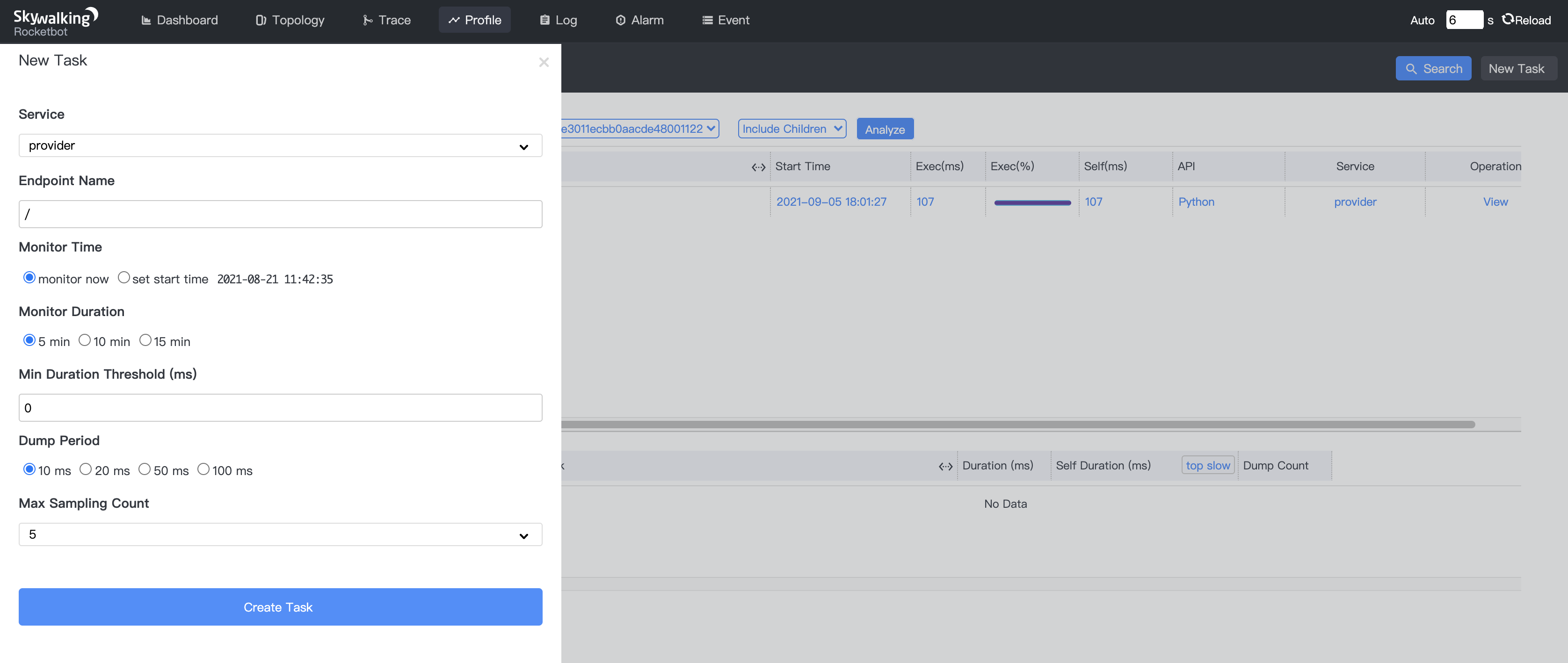Expand the Service provider dropdown

click(x=280, y=145)
